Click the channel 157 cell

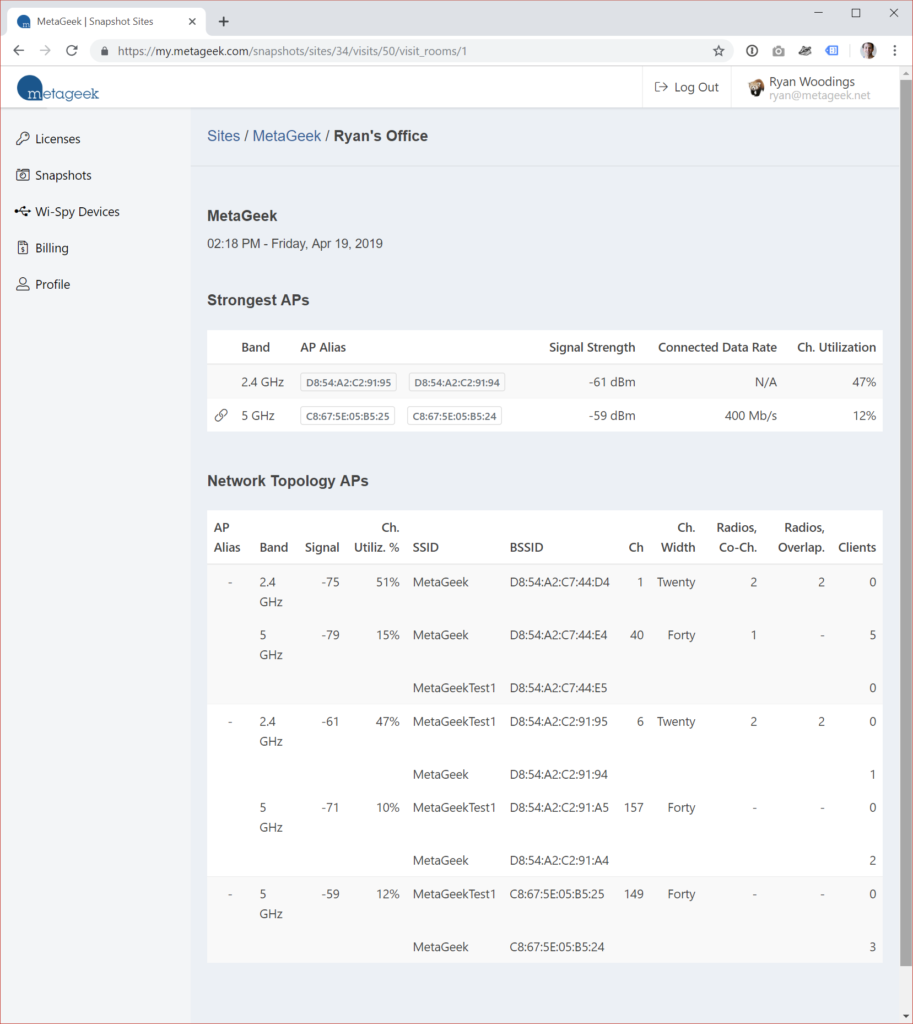[x=633, y=808]
